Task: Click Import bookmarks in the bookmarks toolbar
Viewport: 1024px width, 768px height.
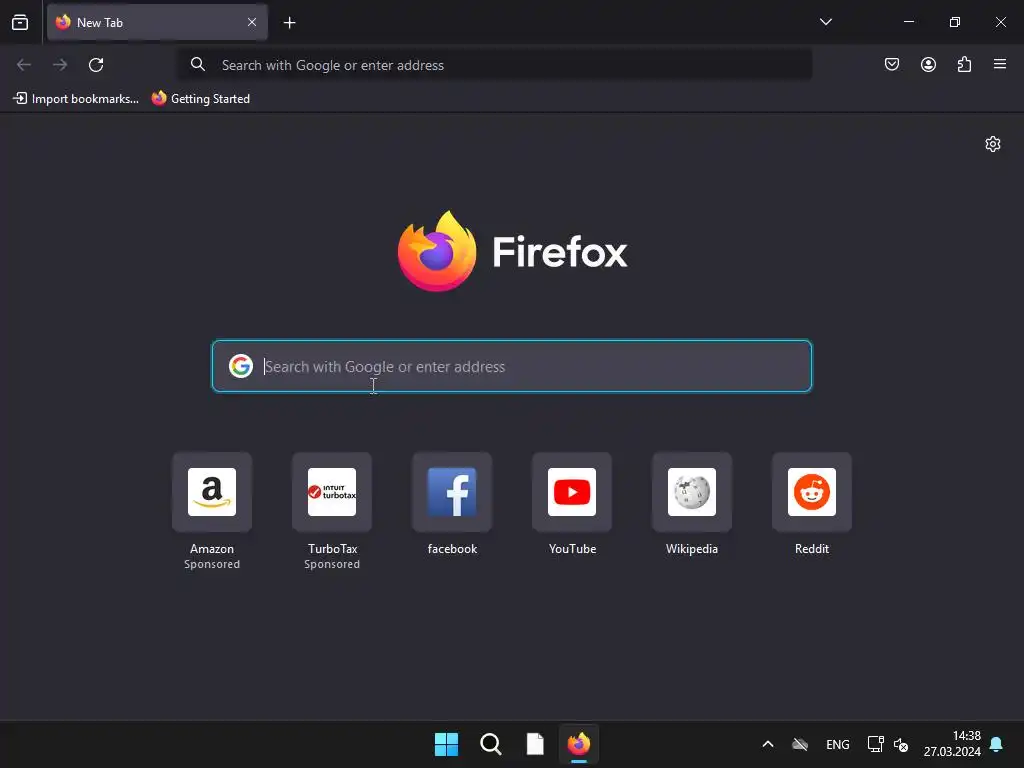Action: point(76,99)
